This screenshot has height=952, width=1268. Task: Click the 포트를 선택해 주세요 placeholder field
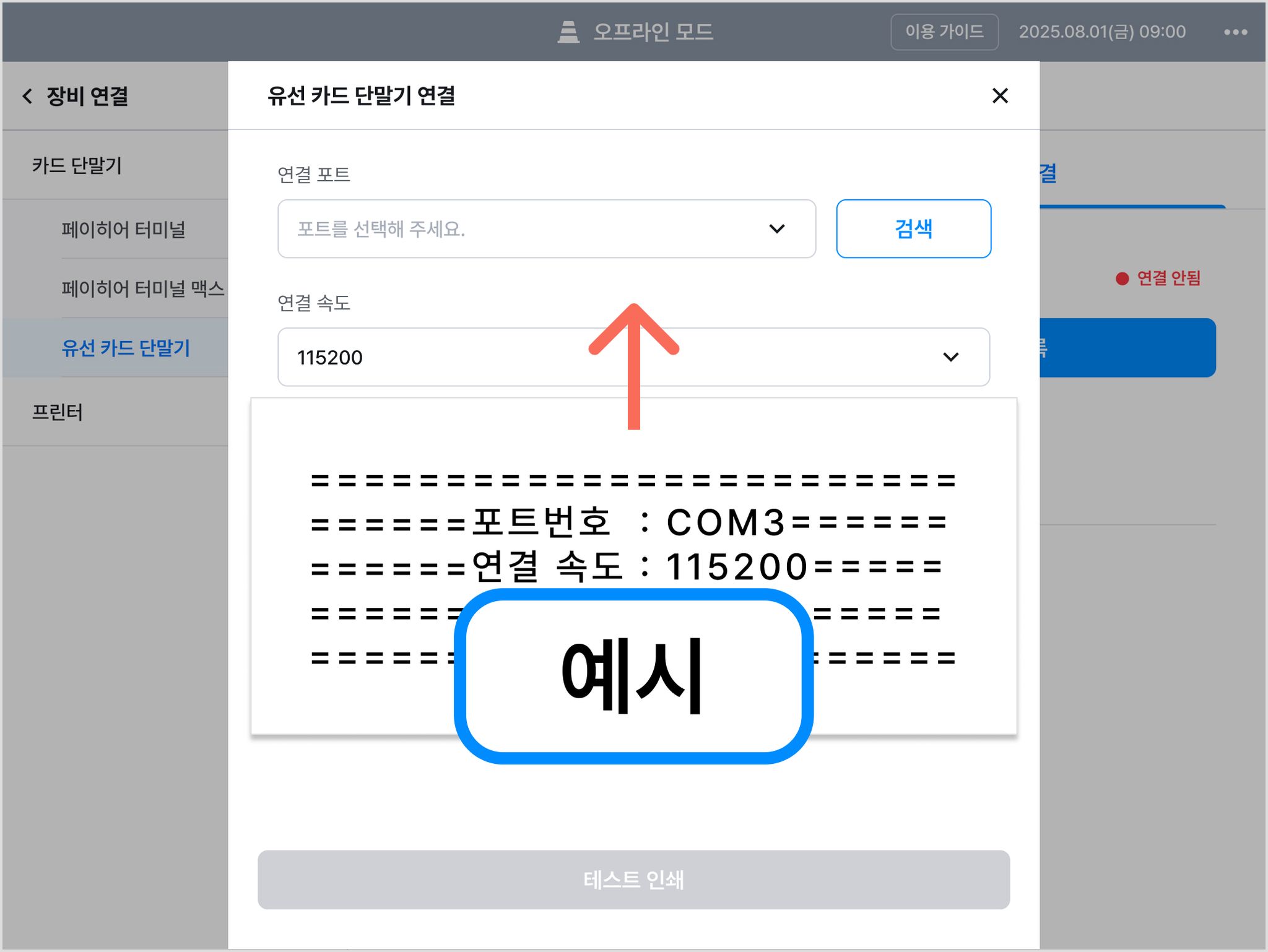click(x=547, y=228)
